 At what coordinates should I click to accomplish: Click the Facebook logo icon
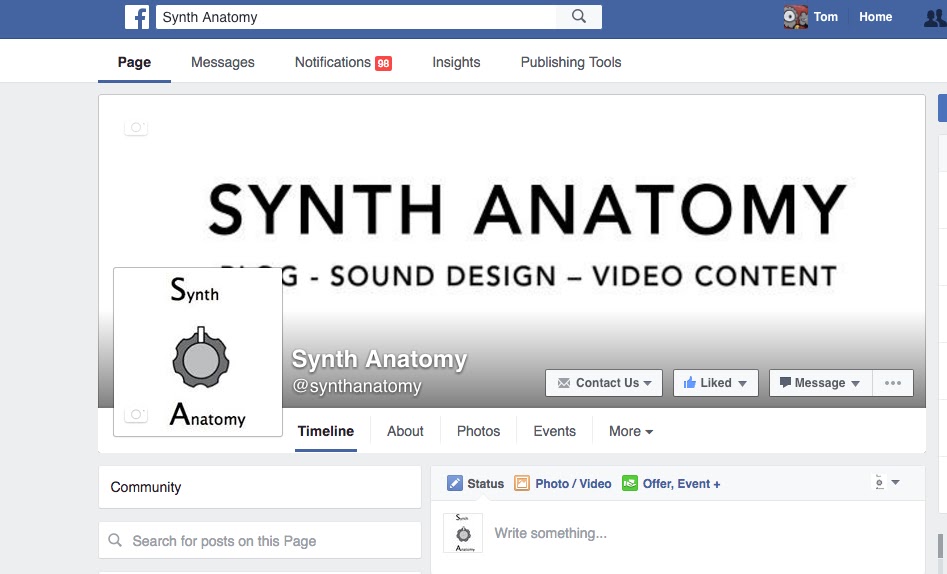click(x=137, y=17)
